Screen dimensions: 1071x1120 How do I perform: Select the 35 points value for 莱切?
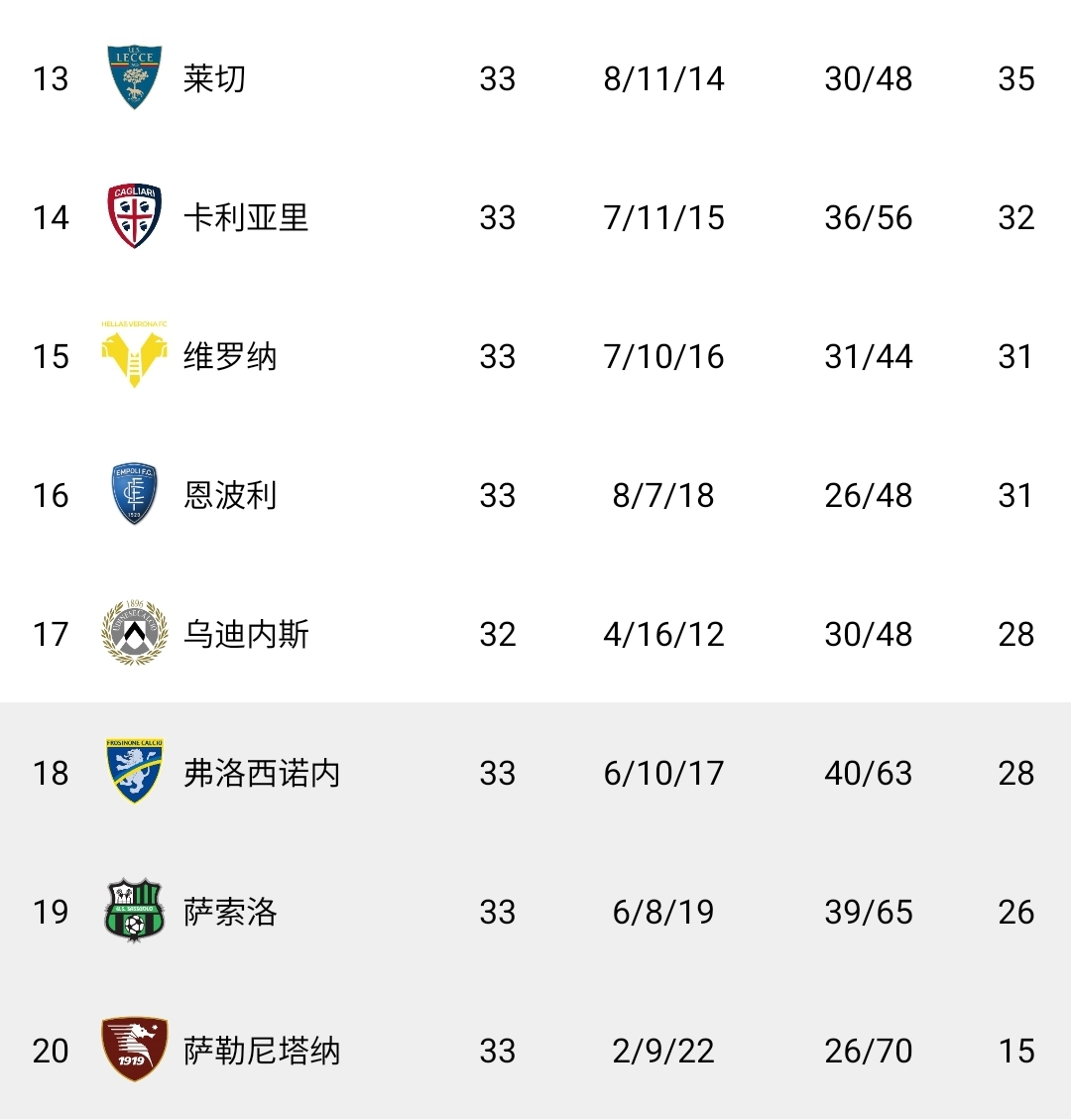[1015, 78]
